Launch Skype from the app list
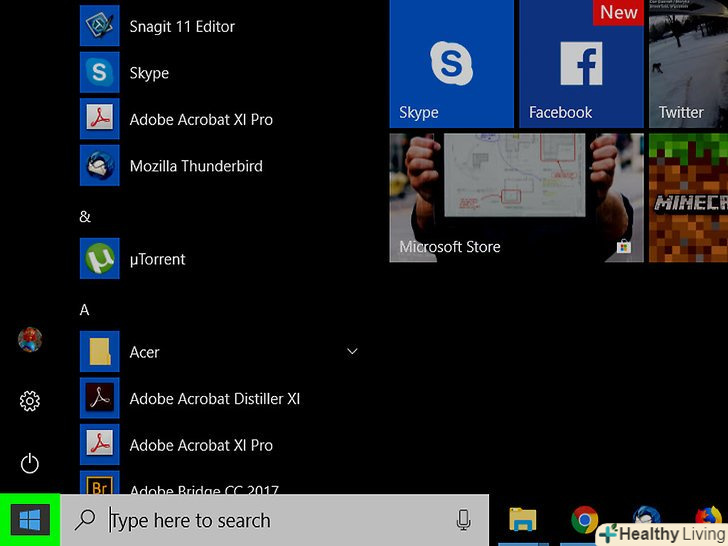This screenshot has width=728, height=546. pos(149,73)
